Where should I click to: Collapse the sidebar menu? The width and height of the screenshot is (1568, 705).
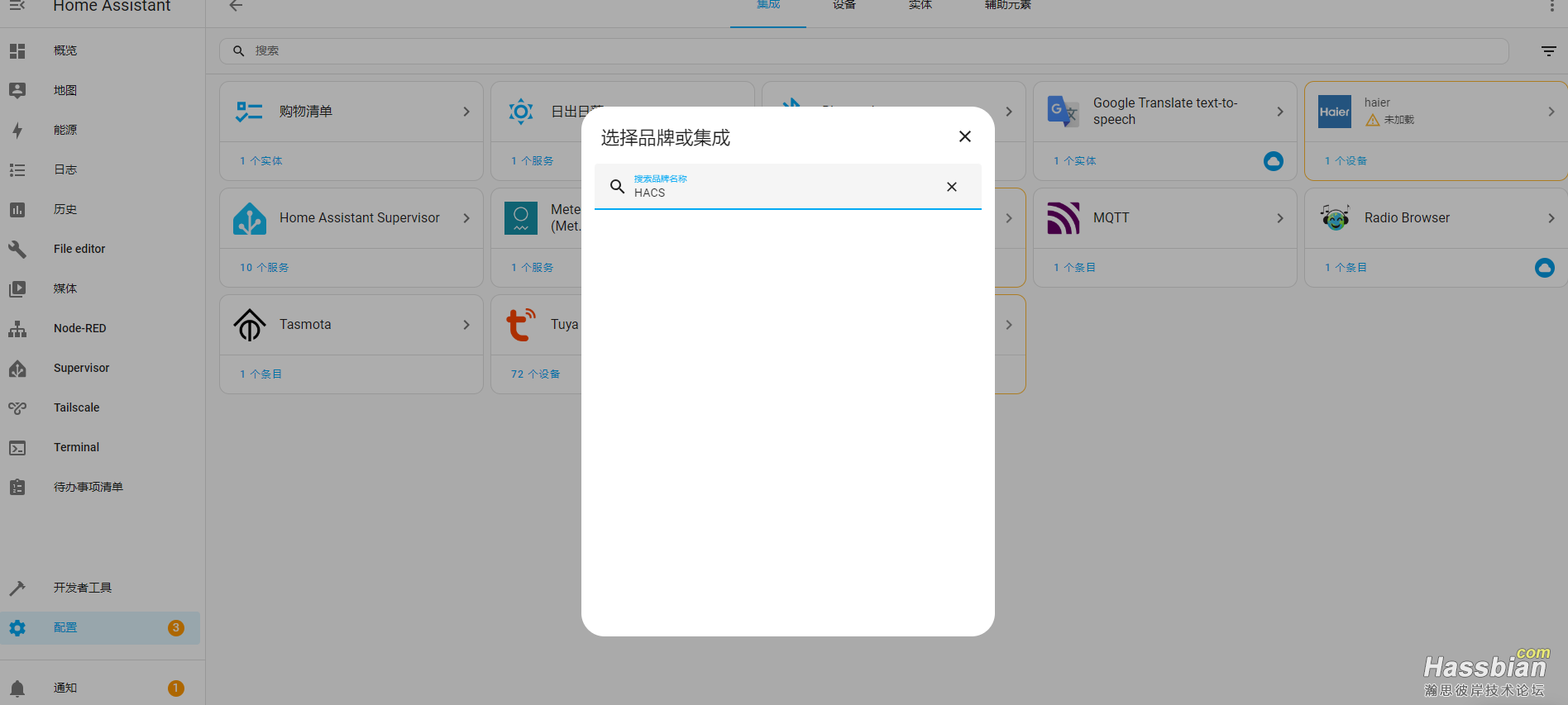point(17,6)
